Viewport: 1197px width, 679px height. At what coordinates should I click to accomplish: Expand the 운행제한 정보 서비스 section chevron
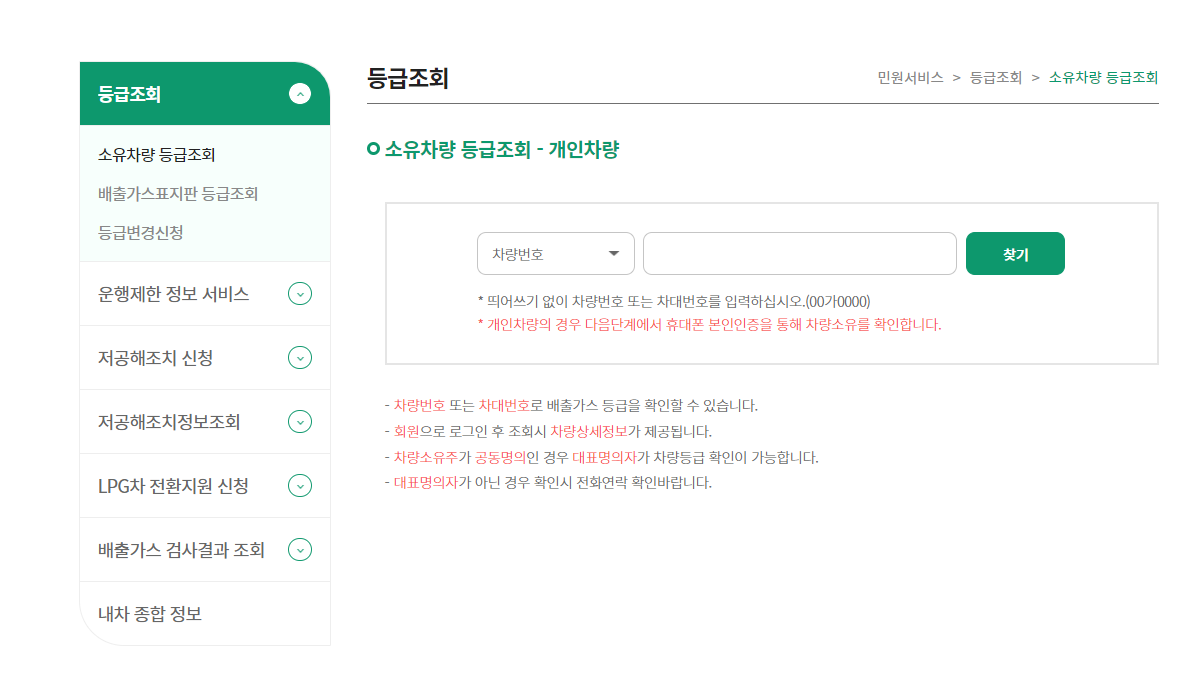click(300, 293)
